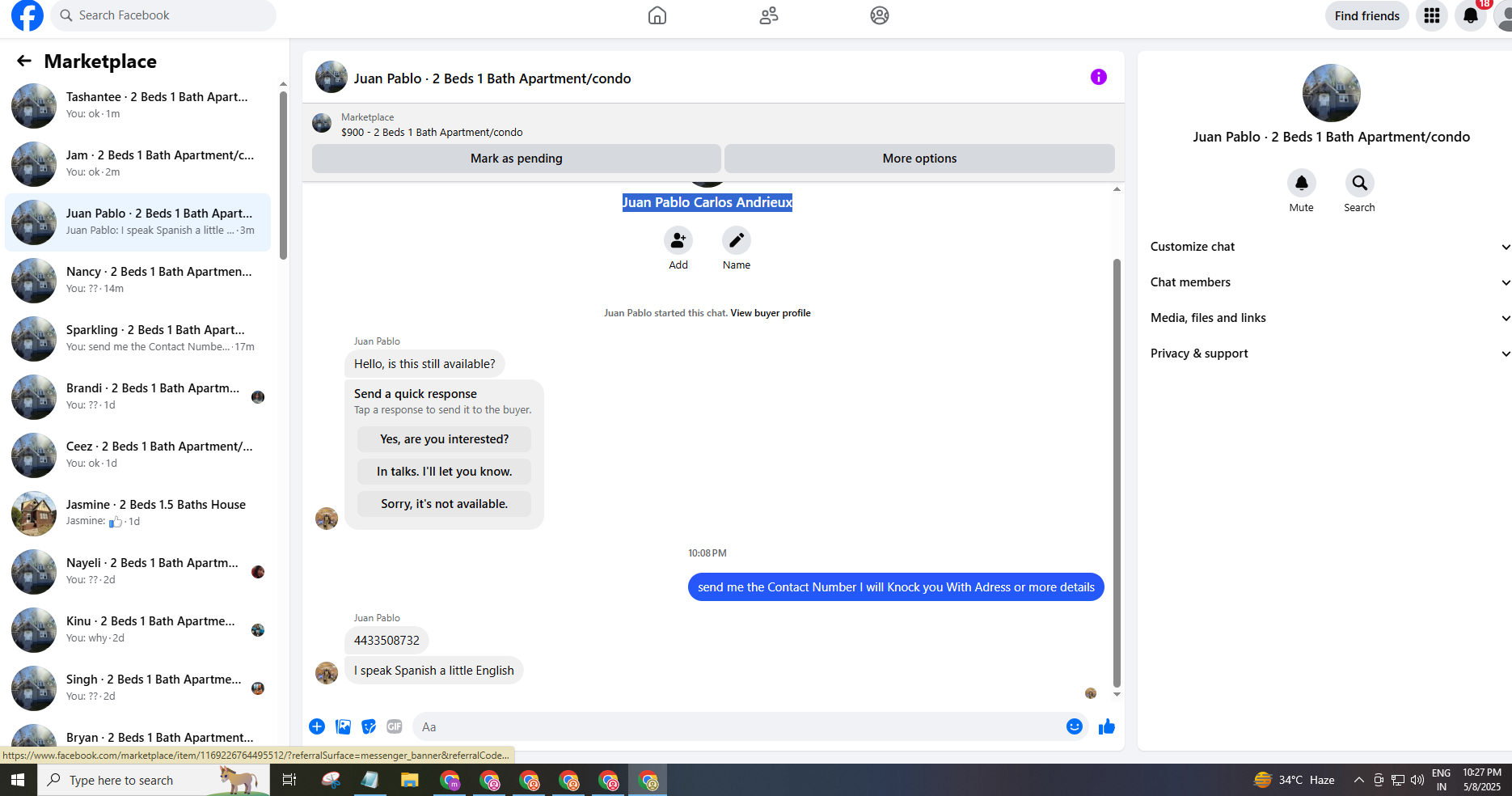The image size is (1512, 796).
Task: Open the Notepad-style app on taskbar
Action: (370, 780)
